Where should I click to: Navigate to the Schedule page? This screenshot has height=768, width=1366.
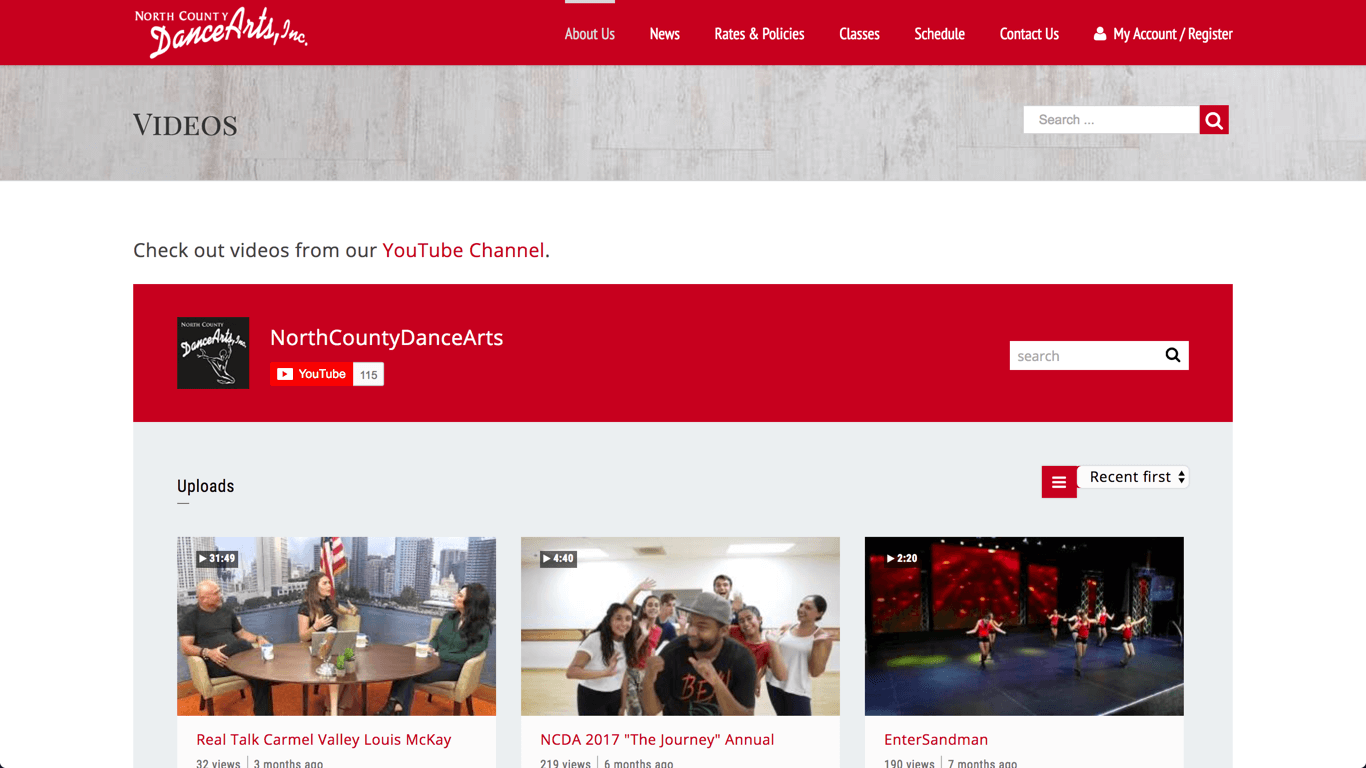click(939, 34)
